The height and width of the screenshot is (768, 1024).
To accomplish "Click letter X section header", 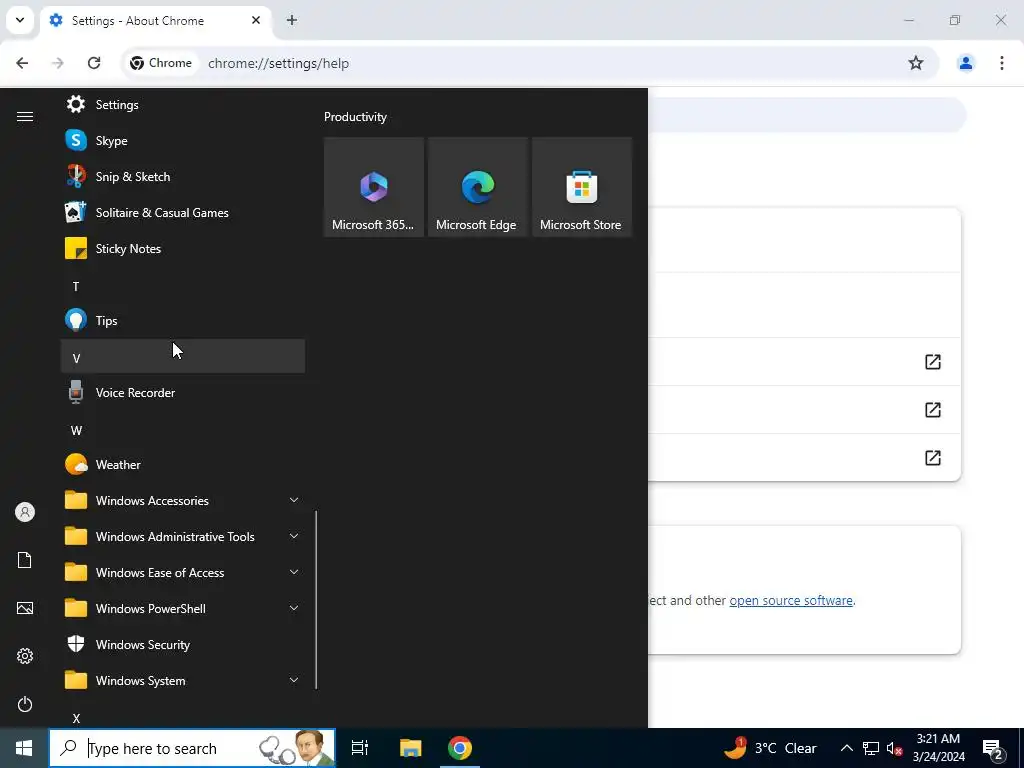I will pos(183,718).
